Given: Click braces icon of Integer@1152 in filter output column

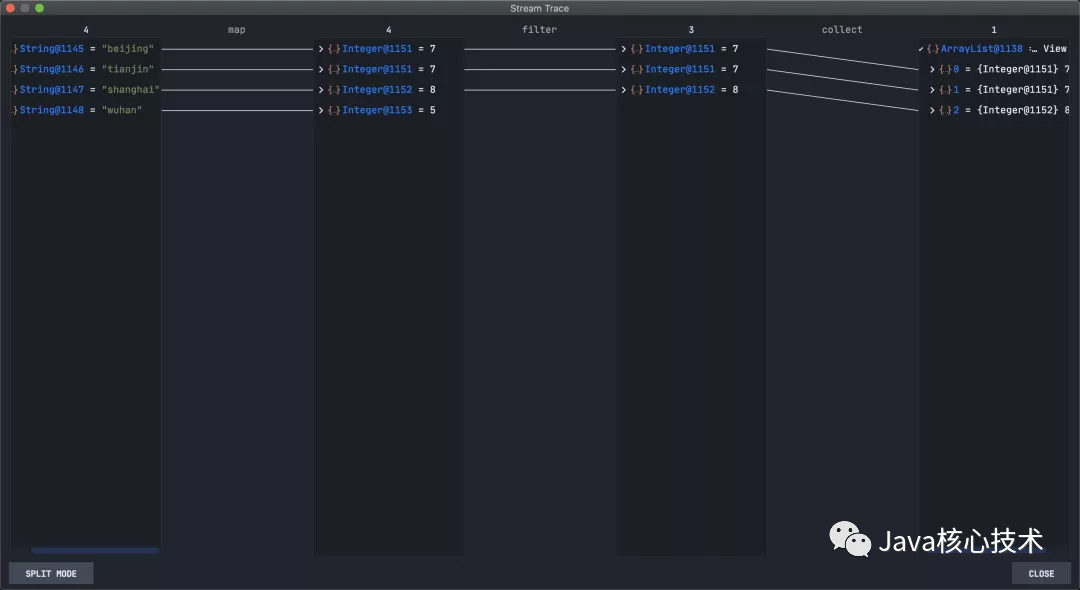Looking at the screenshot, I should coord(636,90).
